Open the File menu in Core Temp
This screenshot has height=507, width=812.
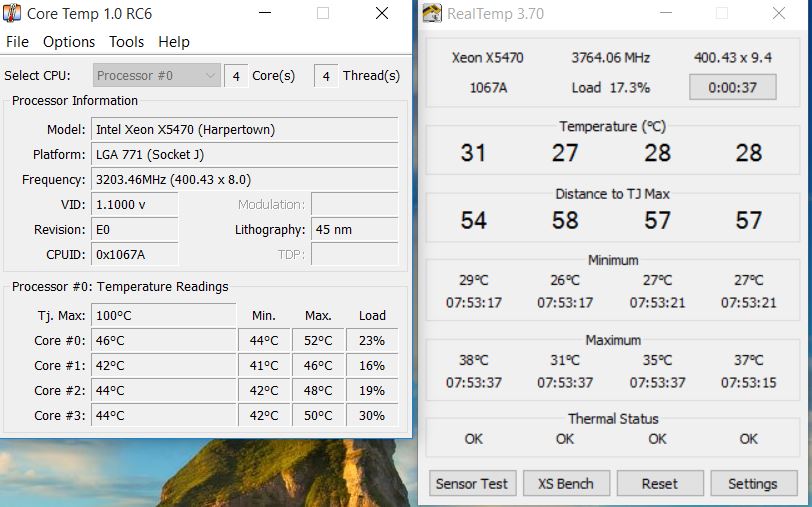(x=17, y=41)
